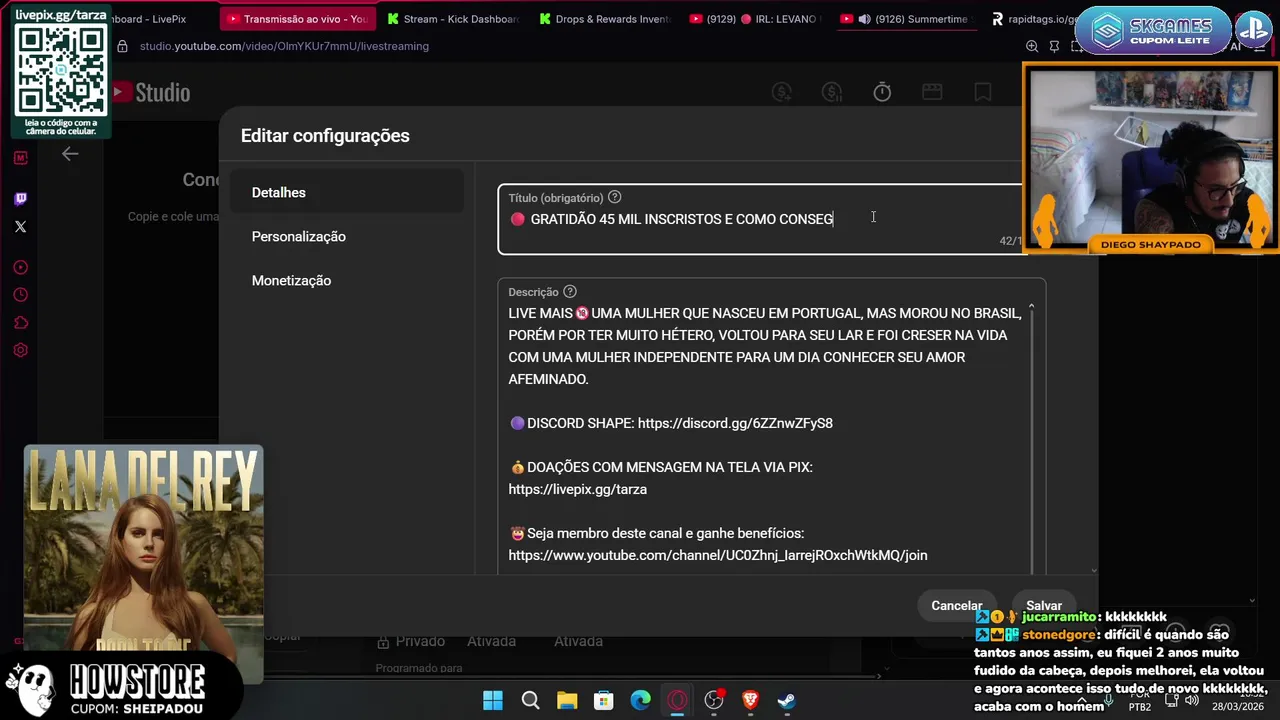
Task: Click the back arrow in Studio page
Action: coord(70,154)
